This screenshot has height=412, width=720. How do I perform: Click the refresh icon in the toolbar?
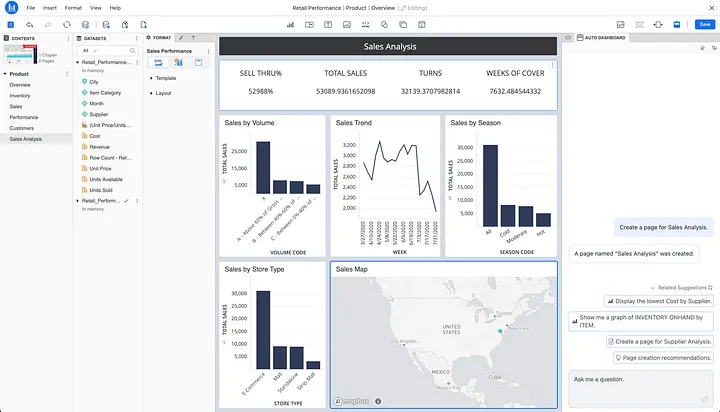(x=67, y=23)
